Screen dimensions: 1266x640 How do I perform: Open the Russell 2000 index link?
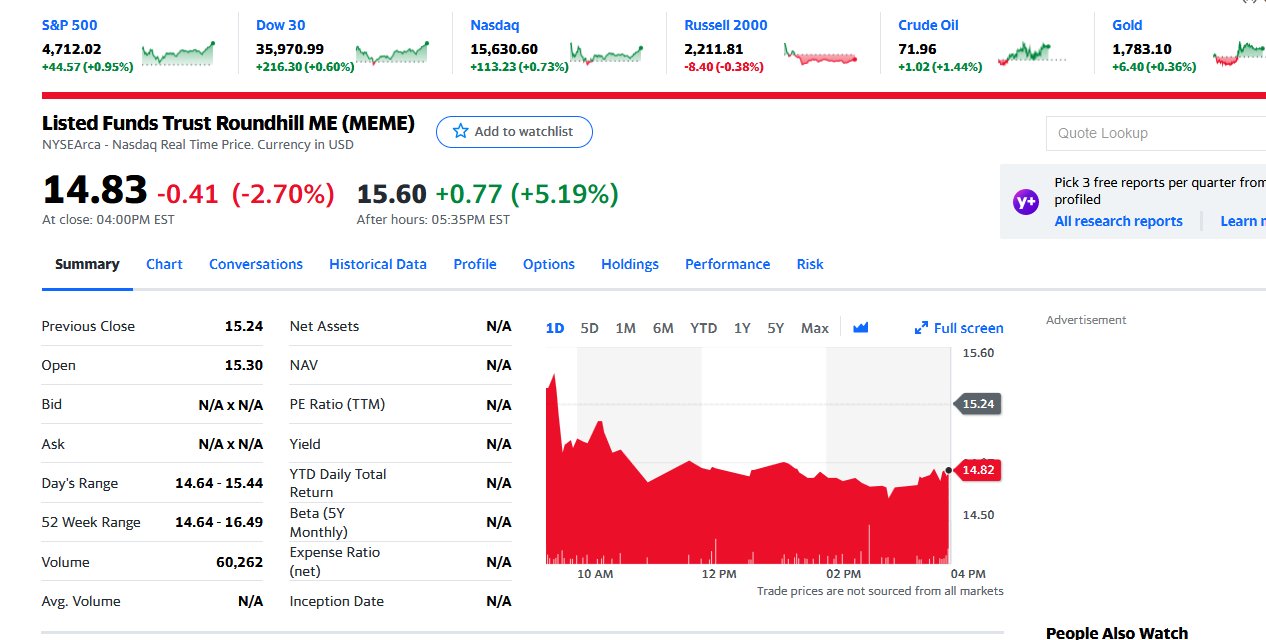coord(726,25)
